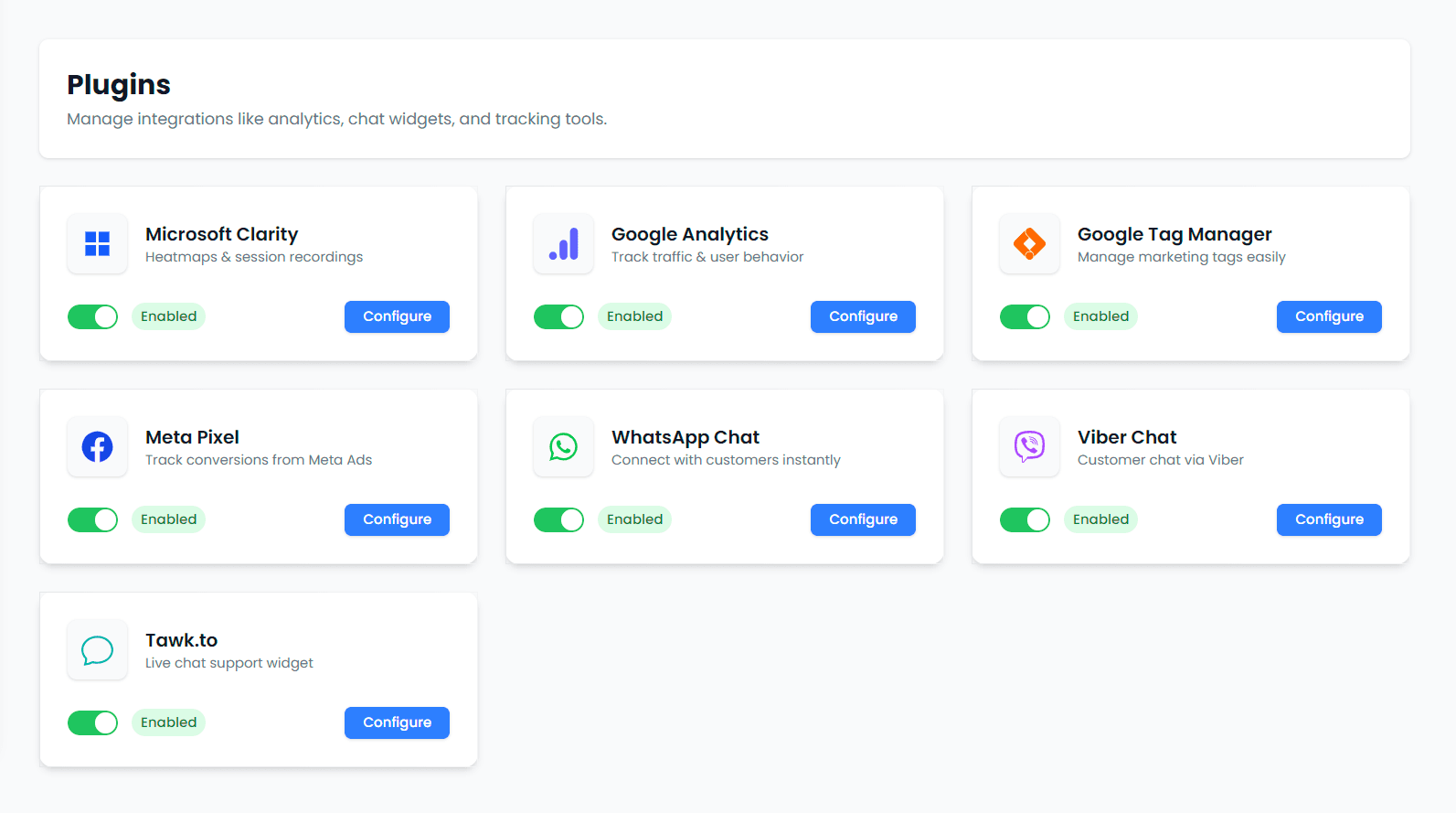The height and width of the screenshot is (813, 1456).
Task: Click the Tawk.to speech bubble icon
Action: pyautogui.click(x=97, y=650)
